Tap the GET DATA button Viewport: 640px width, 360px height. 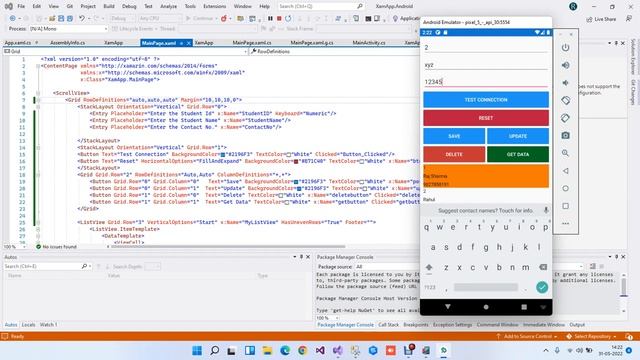(x=518, y=155)
